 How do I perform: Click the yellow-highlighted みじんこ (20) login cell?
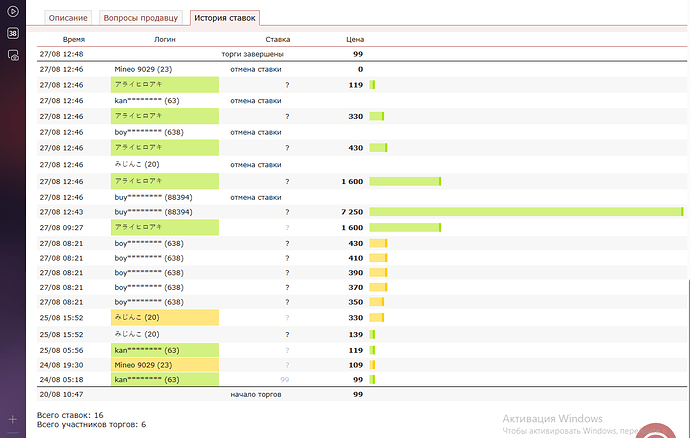[x=165, y=317]
